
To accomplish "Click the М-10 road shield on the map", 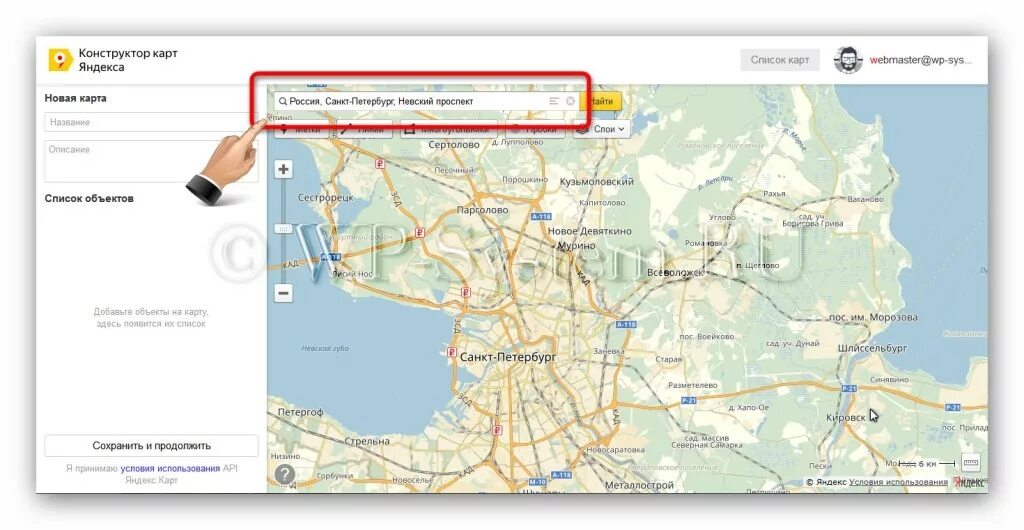I will (537, 482).
